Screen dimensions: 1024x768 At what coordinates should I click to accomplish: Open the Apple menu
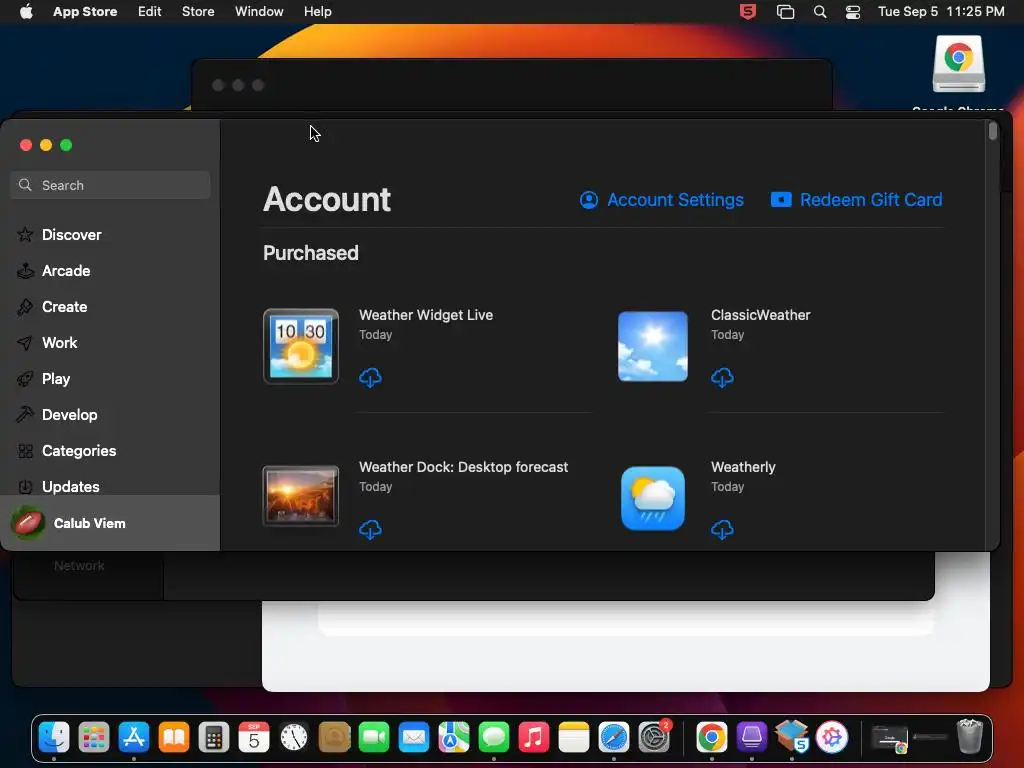[26, 11]
